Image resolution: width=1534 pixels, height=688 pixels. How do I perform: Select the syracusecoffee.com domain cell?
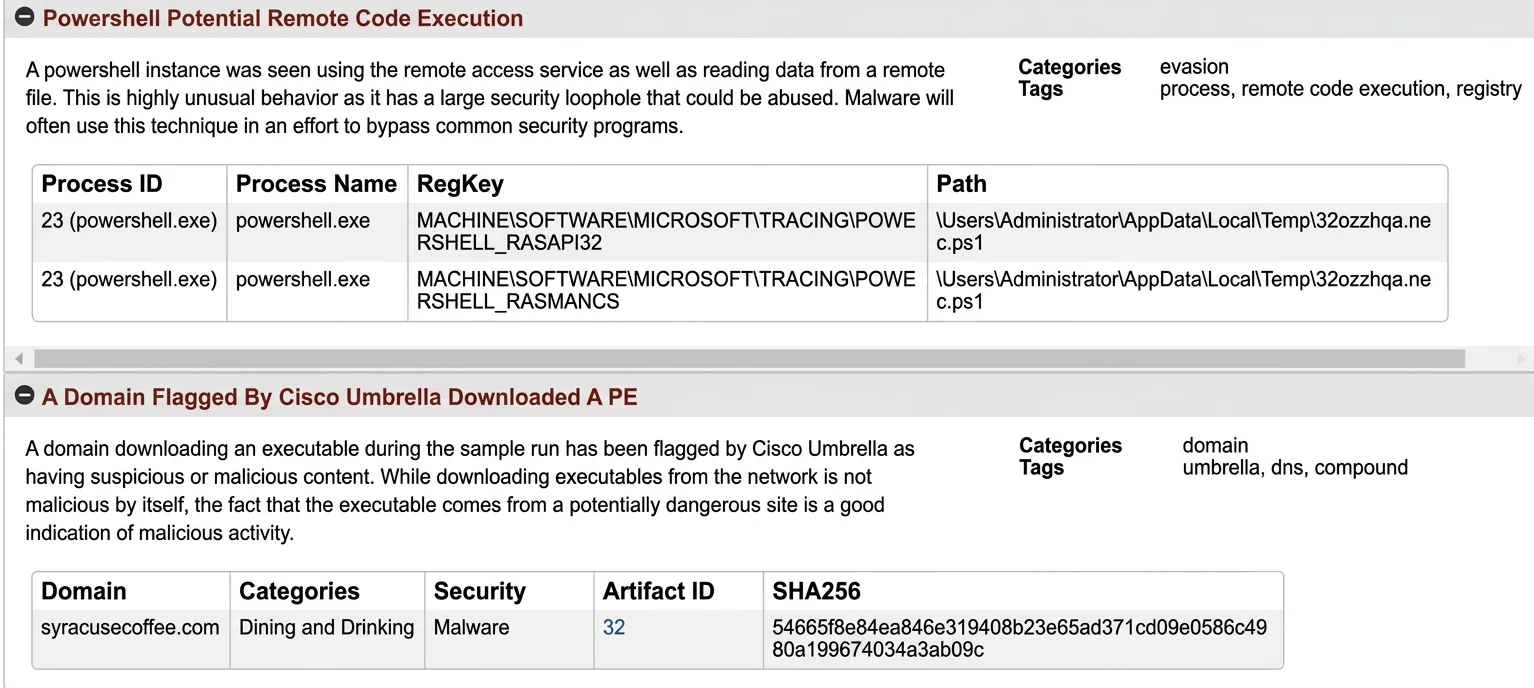(x=130, y=628)
